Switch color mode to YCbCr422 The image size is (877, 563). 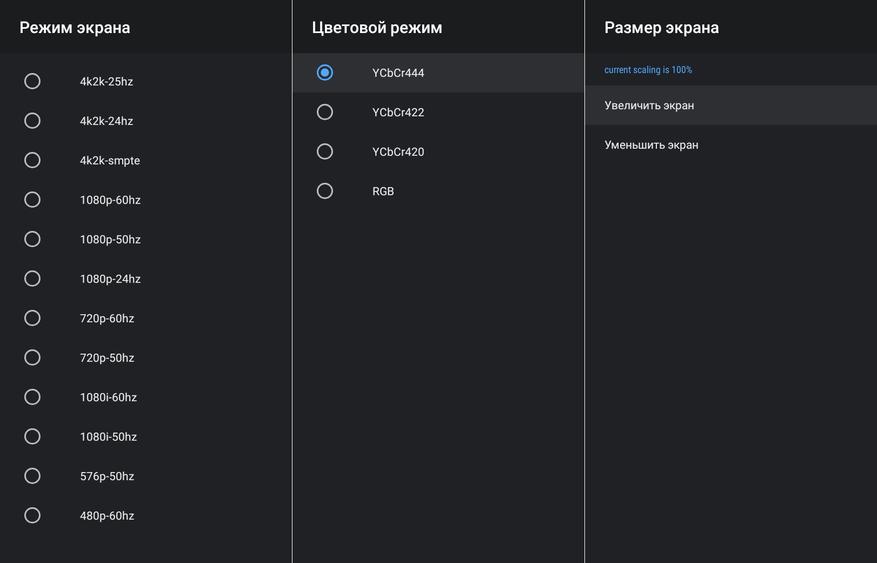[x=325, y=112]
